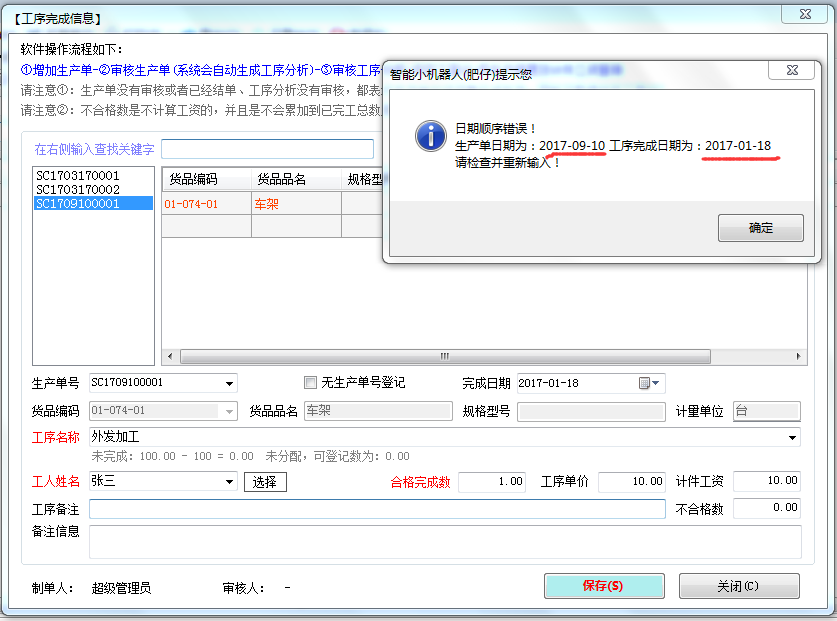Image resolution: width=837 pixels, height=621 pixels.
Task: Click the search keyword input field
Action: pyautogui.click(x=267, y=149)
